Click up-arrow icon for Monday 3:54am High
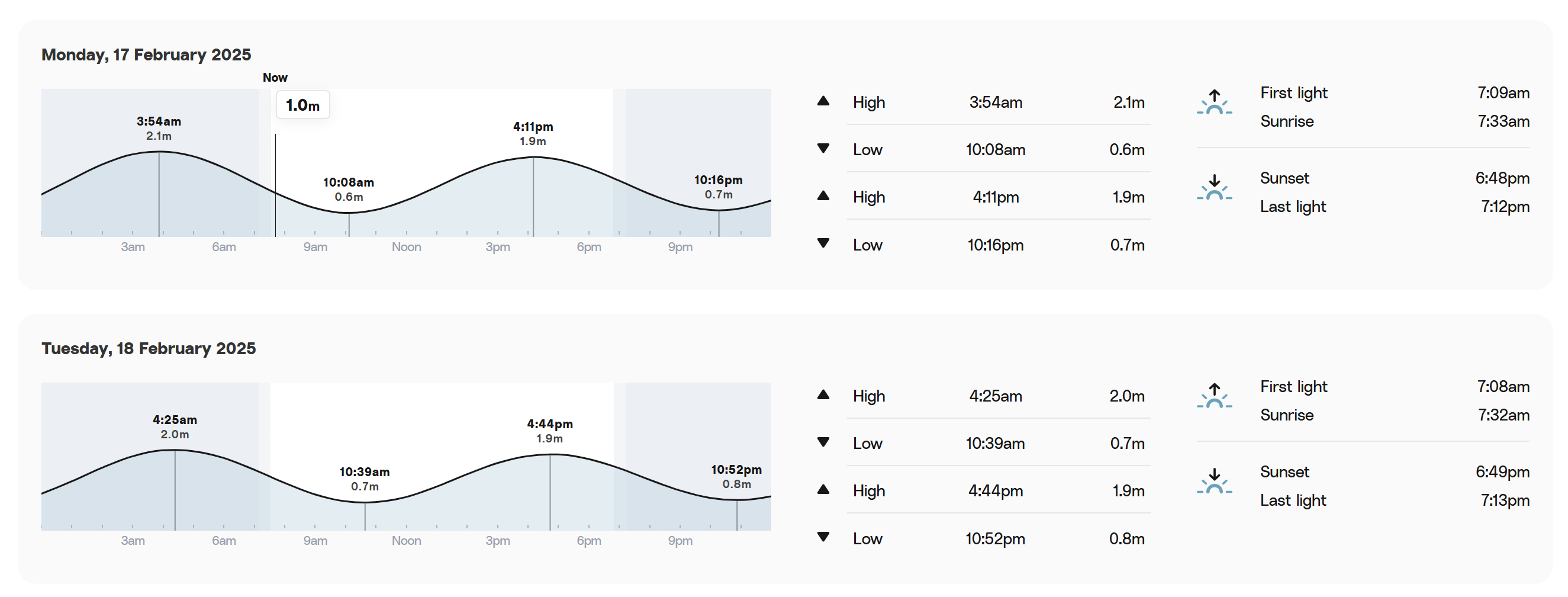This screenshot has height=597, width=1568. click(823, 101)
